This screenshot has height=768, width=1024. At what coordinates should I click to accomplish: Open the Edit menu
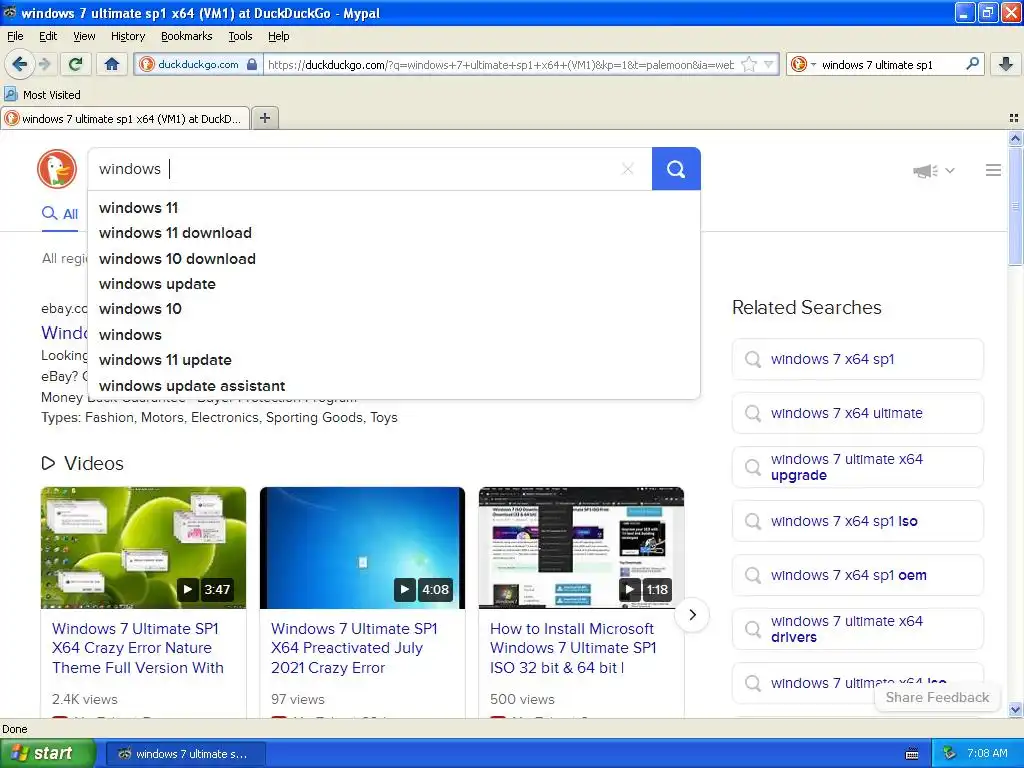click(x=48, y=36)
